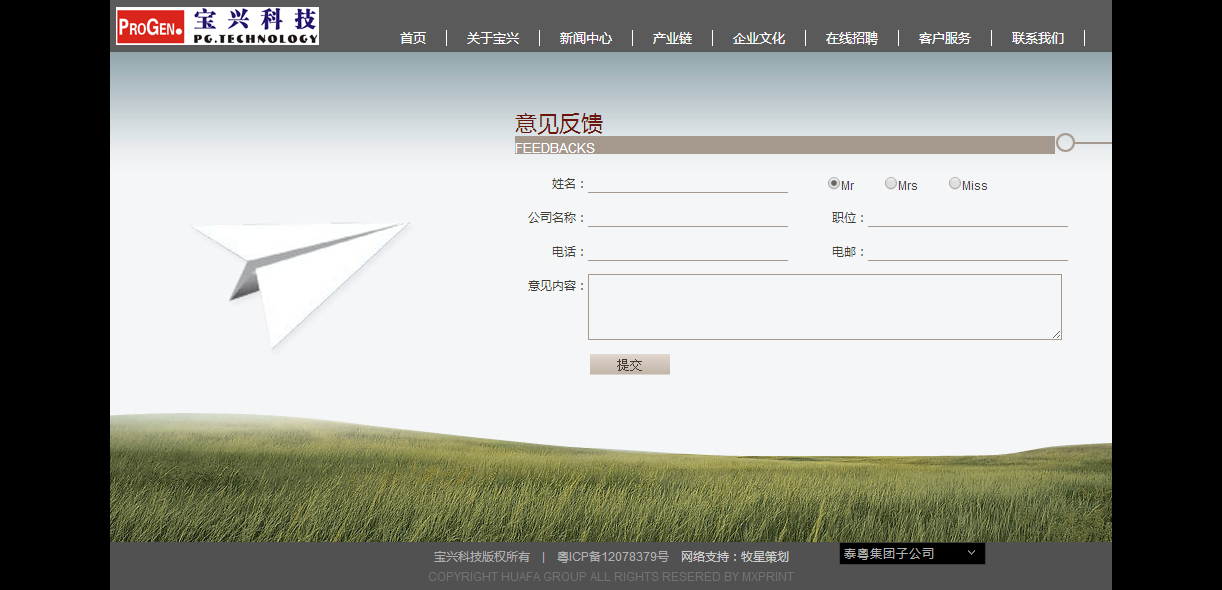Click the 粤ICP备12078379号 footer link
The width and height of the screenshot is (1222, 590).
click(611, 556)
